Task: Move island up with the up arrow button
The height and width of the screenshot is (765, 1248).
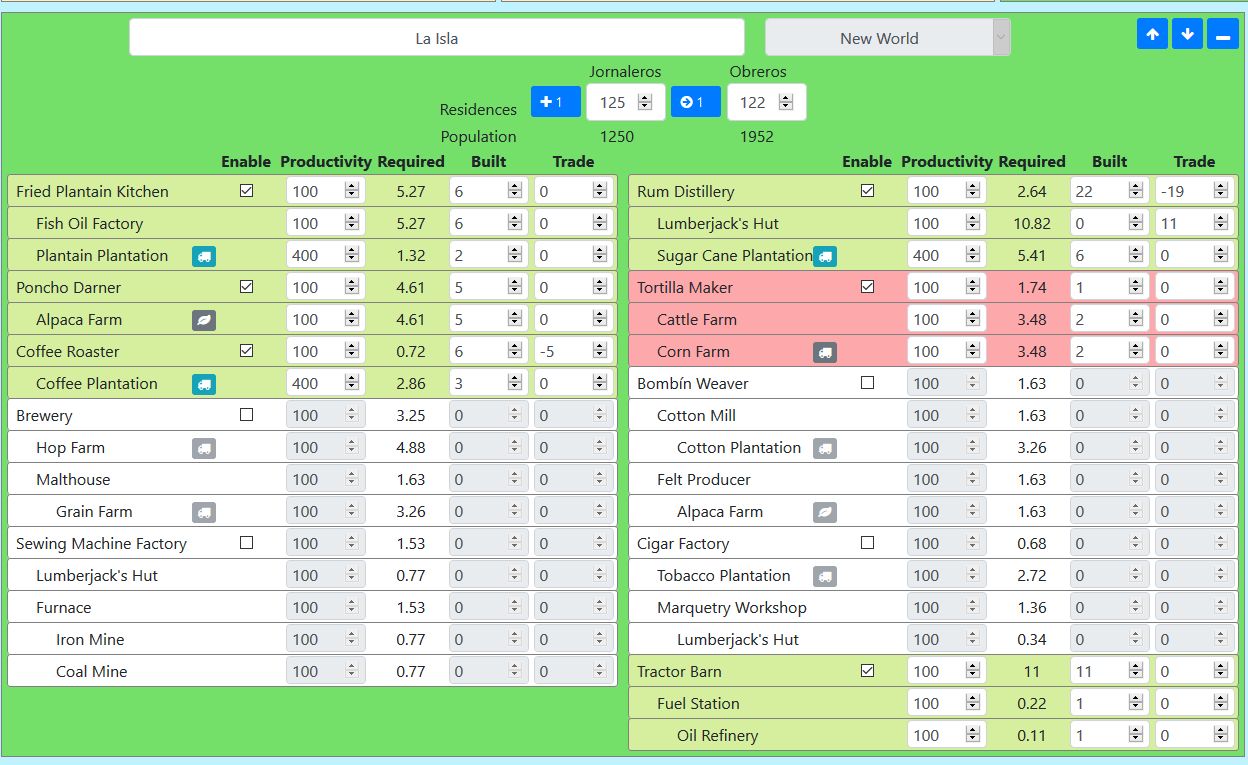Action: click(1152, 34)
